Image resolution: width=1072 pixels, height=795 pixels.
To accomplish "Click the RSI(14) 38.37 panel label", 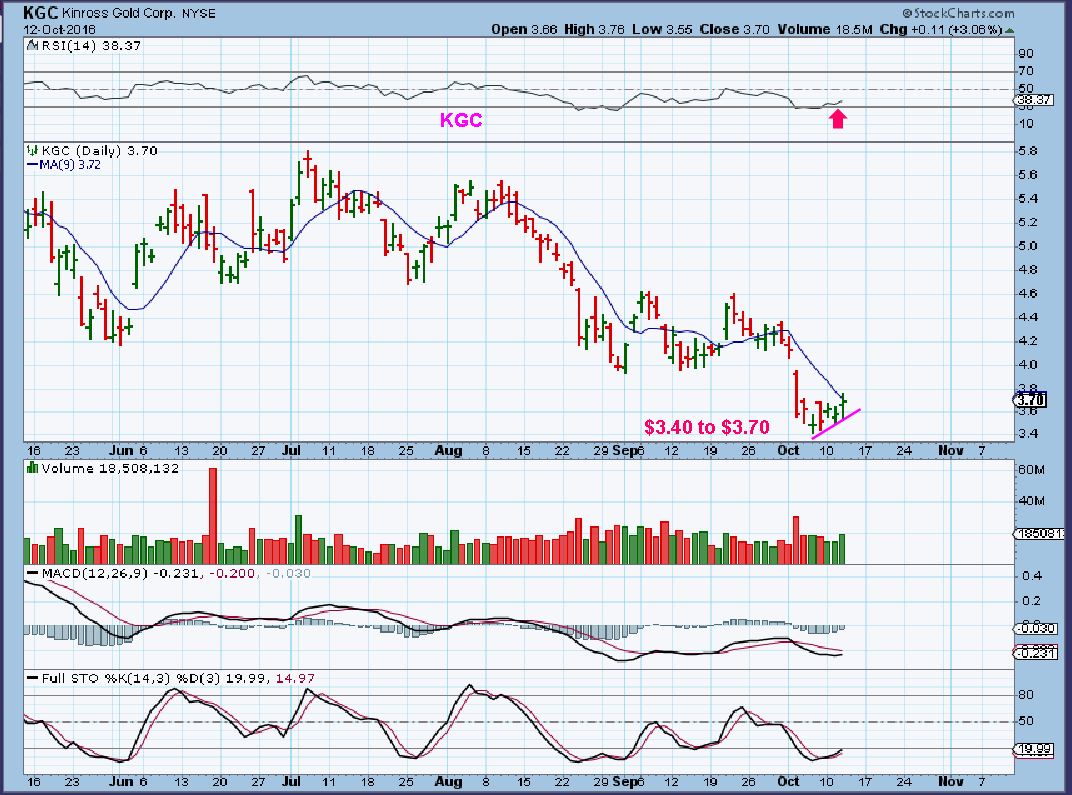I will coord(91,46).
